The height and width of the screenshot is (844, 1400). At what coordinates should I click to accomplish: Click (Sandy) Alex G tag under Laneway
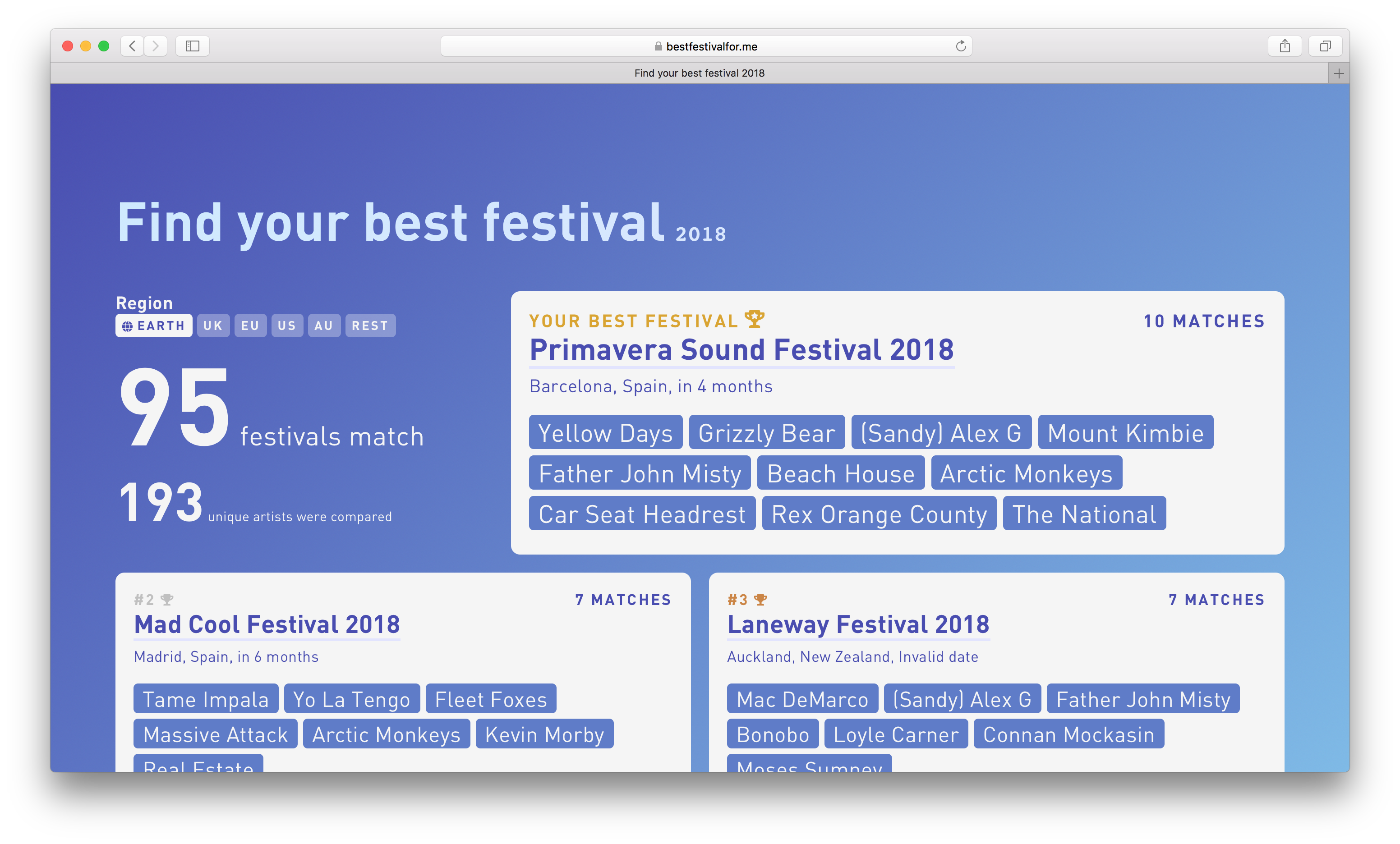[x=962, y=699]
